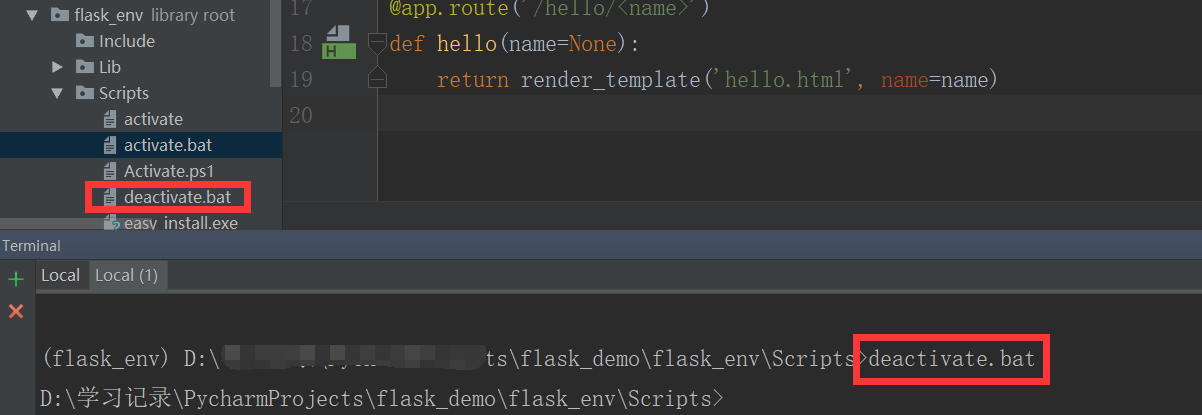This screenshot has height=415, width=1202.
Task: Collapse the flask_env library root folder
Action: click(x=31, y=15)
